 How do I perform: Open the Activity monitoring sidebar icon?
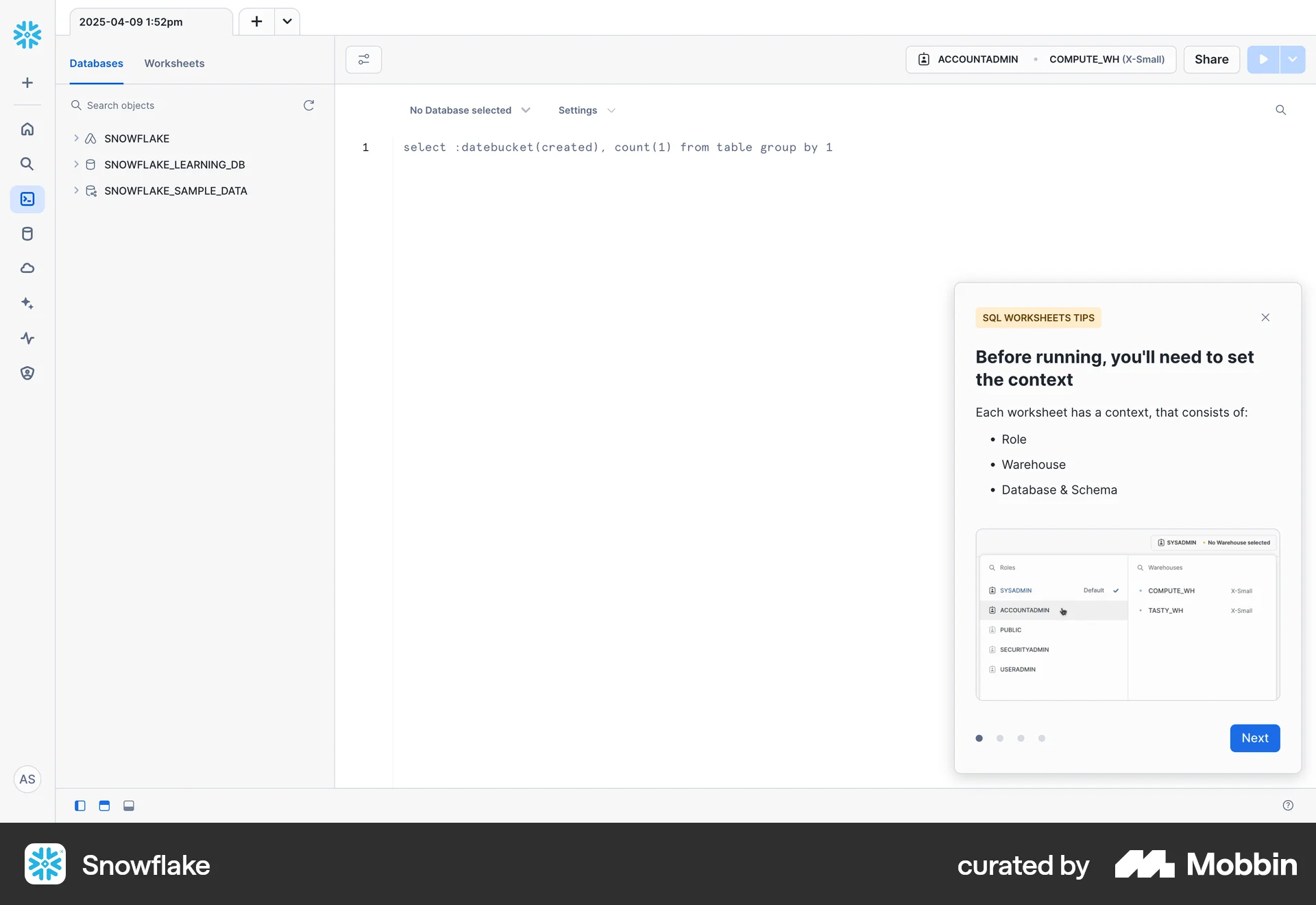(27, 338)
